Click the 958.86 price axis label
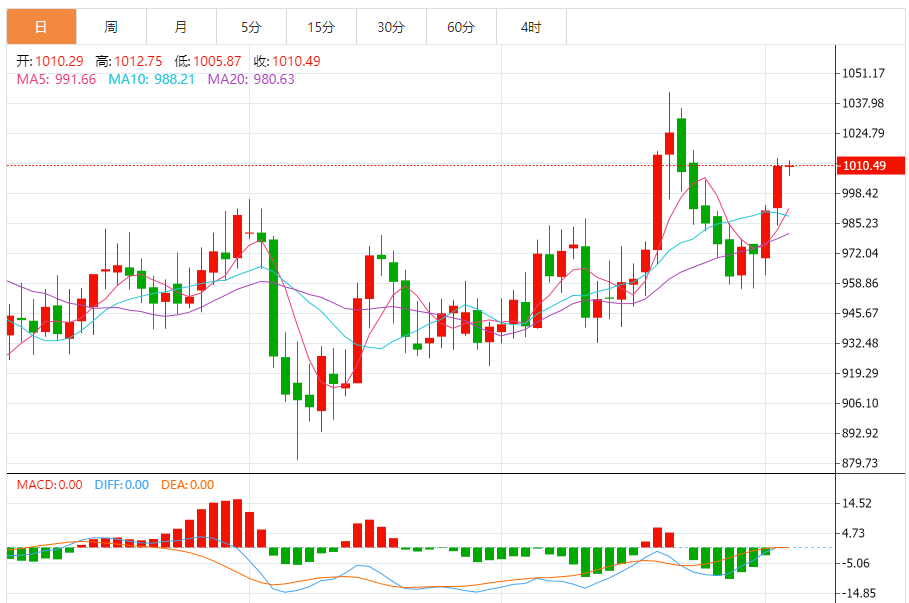 pos(860,284)
